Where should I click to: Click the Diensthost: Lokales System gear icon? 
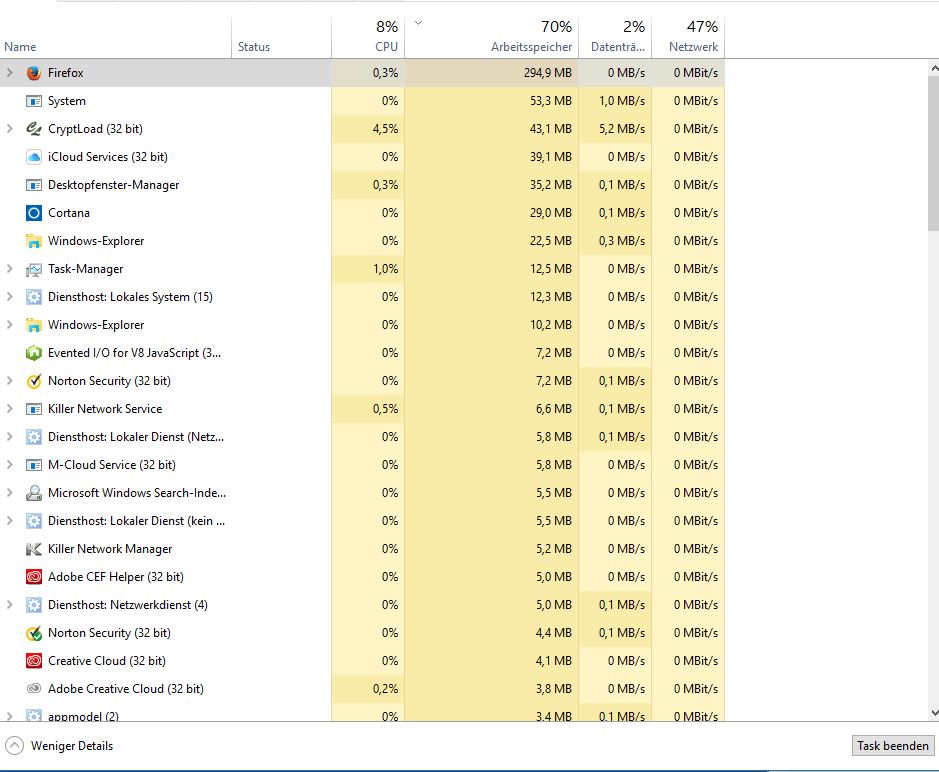(34, 297)
